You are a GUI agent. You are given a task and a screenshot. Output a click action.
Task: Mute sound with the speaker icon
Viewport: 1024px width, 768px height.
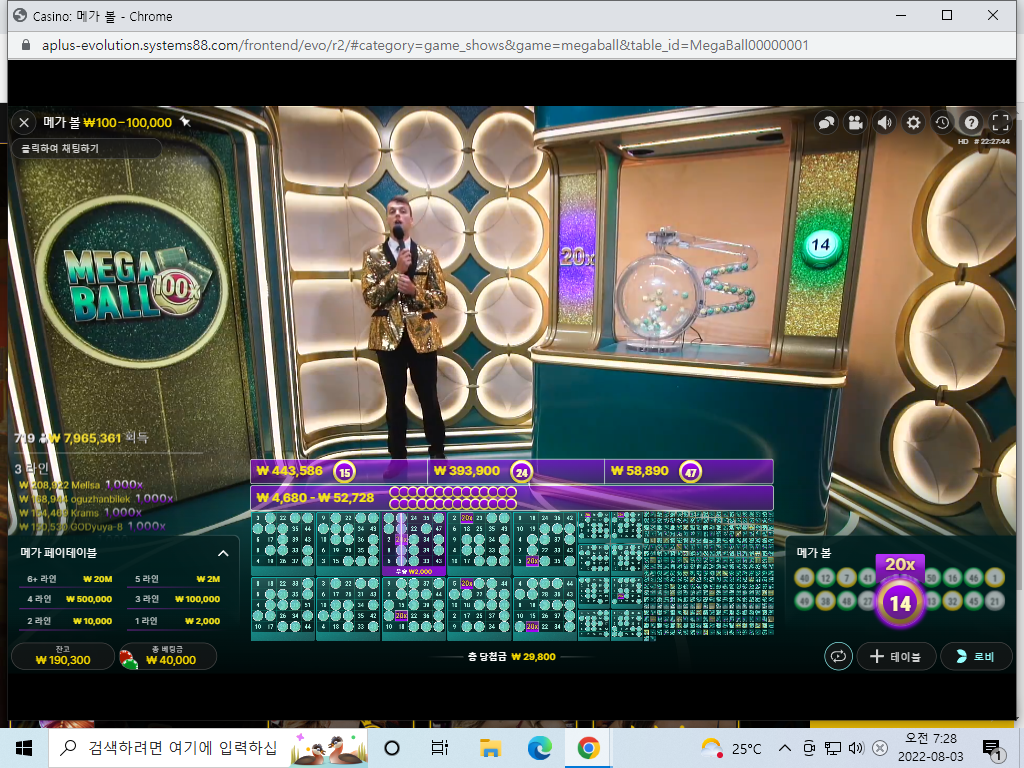click(x=885, y=123)
